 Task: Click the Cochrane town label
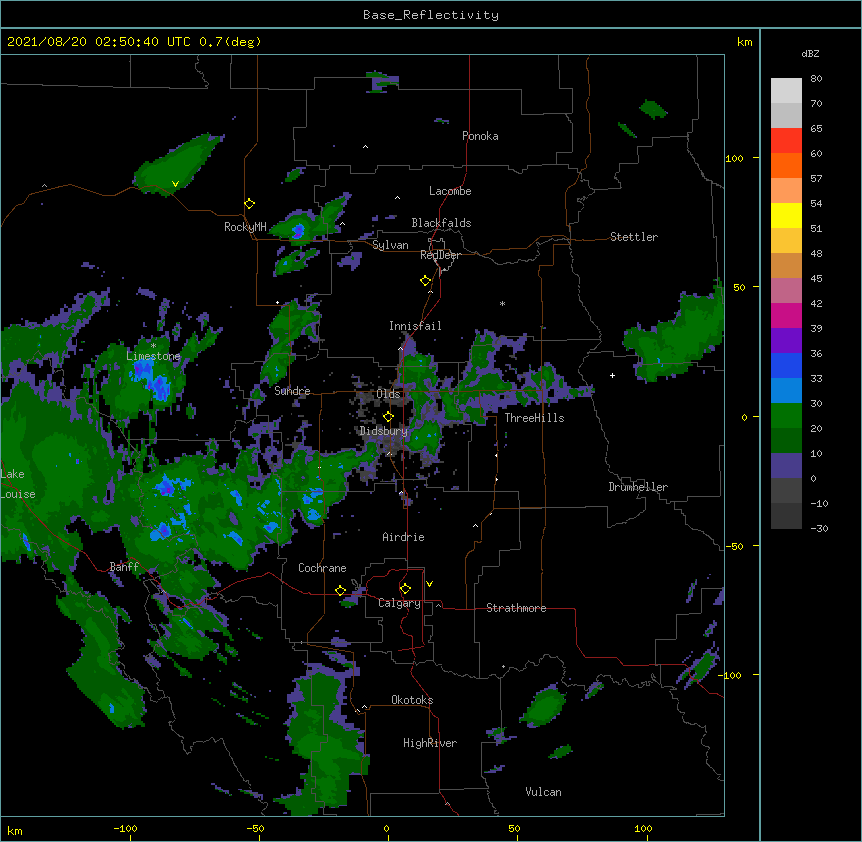click(322, 568)
